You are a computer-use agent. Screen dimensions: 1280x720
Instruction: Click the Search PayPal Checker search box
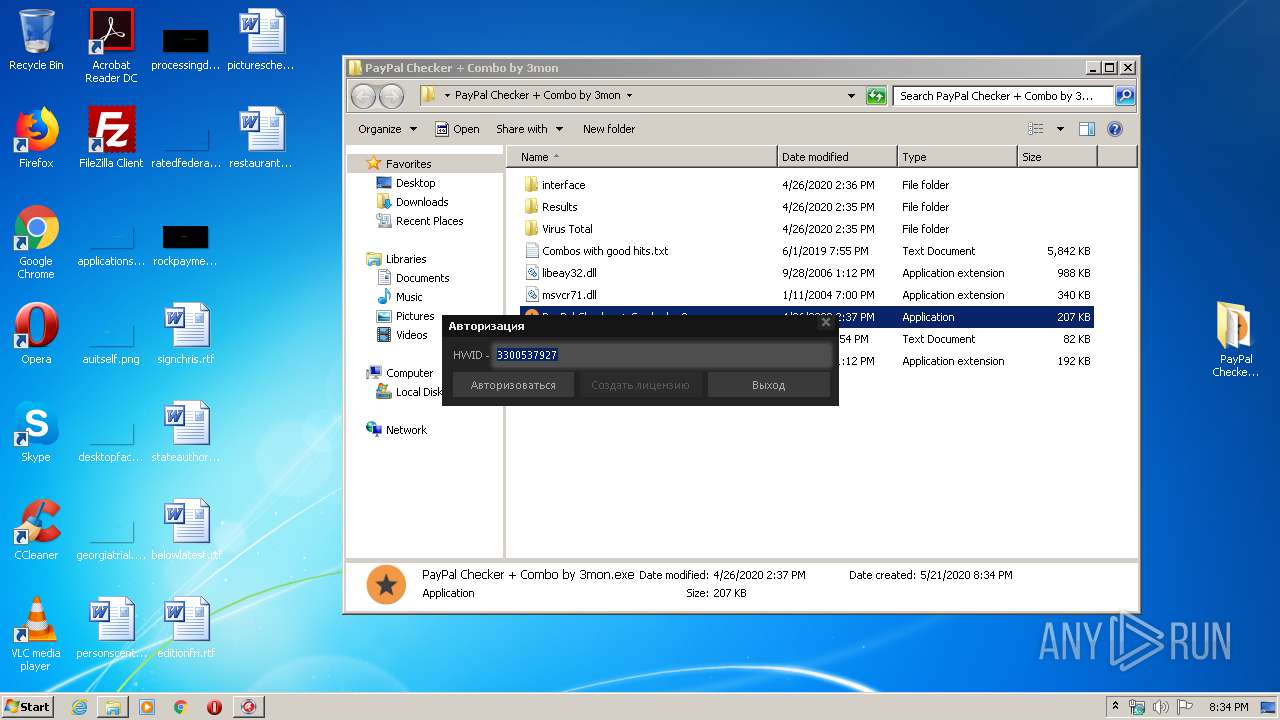pyautogui.click(x=1003, y=96)
